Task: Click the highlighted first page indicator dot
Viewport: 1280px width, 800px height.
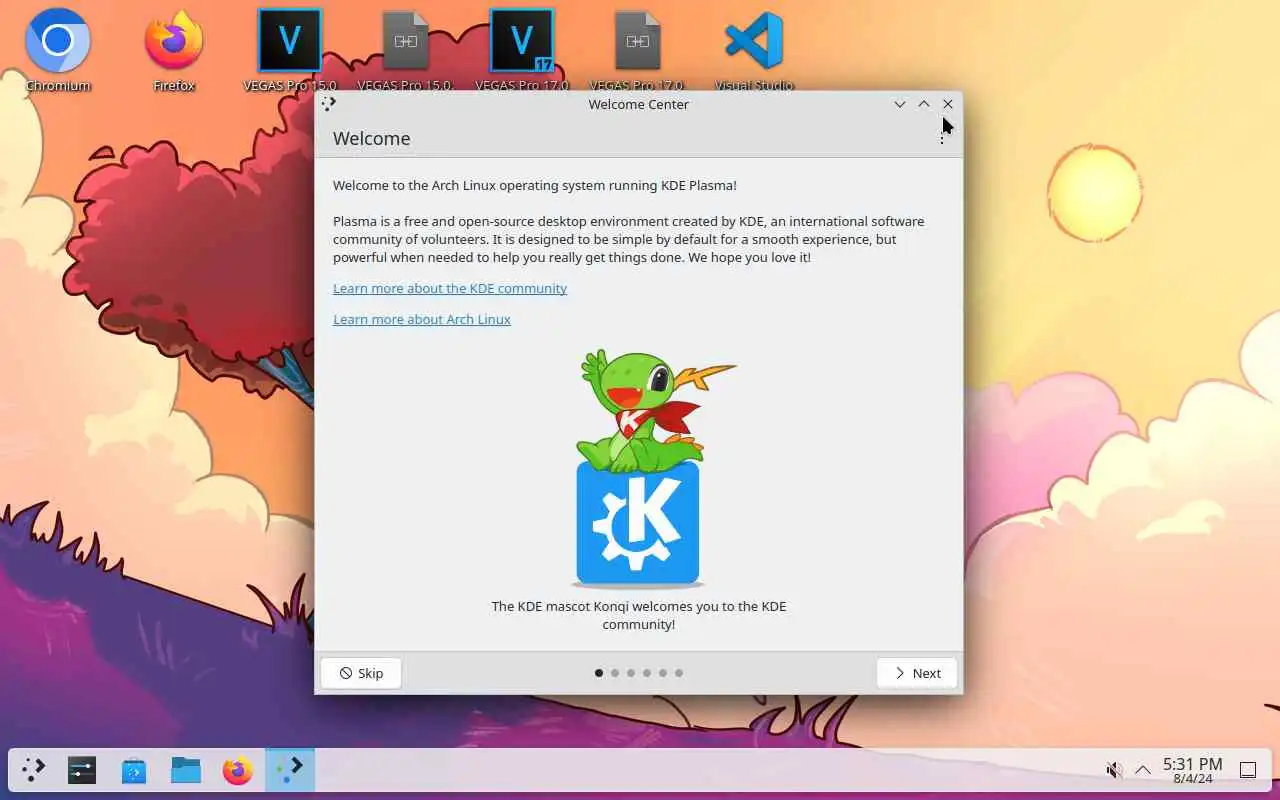Action: (x=599, y=673)
